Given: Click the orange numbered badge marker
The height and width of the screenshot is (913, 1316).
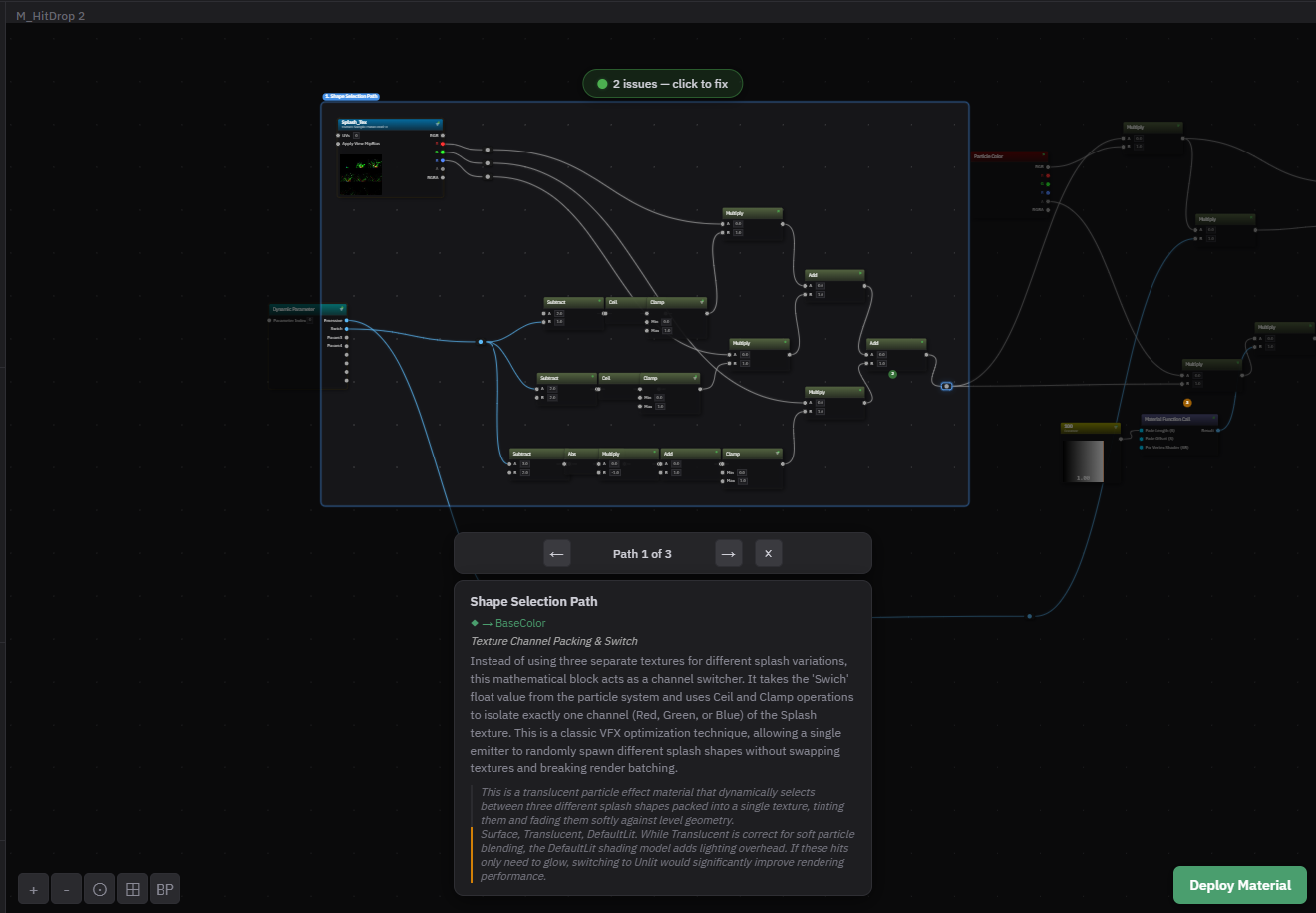Looking at the screenshot, I should click(1187, 403).
